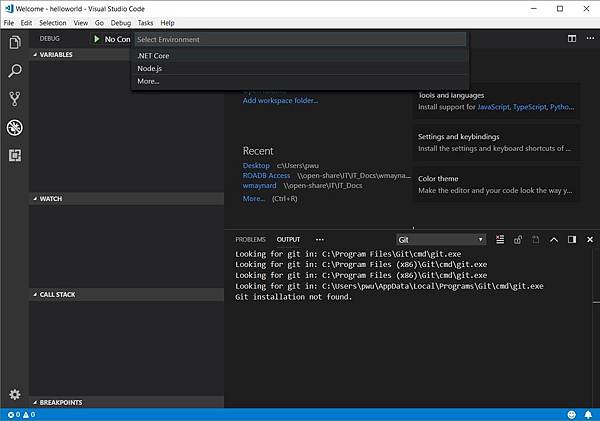The height and width of the screenshot is (421, 600).
Task: Click the errors count in status bar
Action: click(x=14, y=414)
